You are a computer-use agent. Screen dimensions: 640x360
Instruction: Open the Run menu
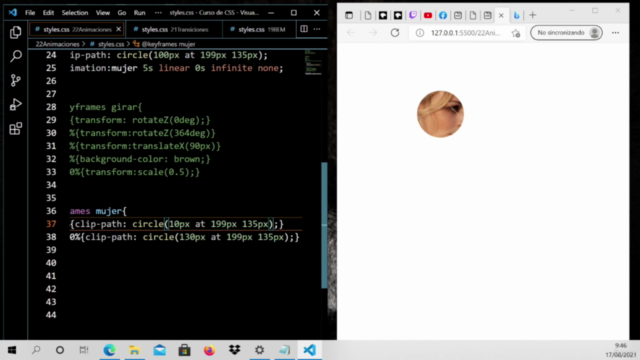click(x=139, y=13)
